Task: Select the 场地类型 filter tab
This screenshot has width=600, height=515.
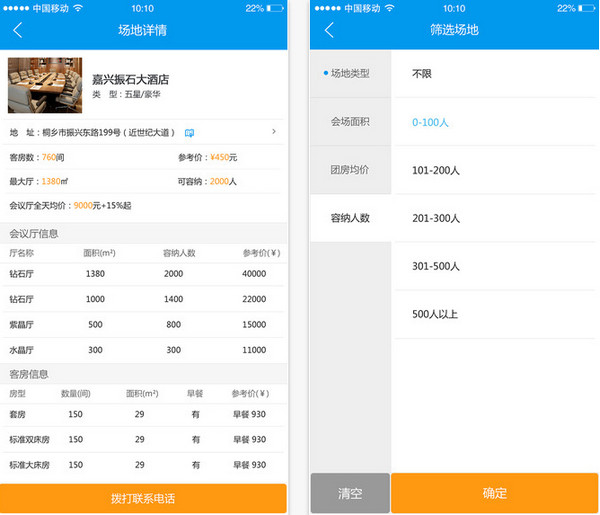Action: tap(351, 73)
